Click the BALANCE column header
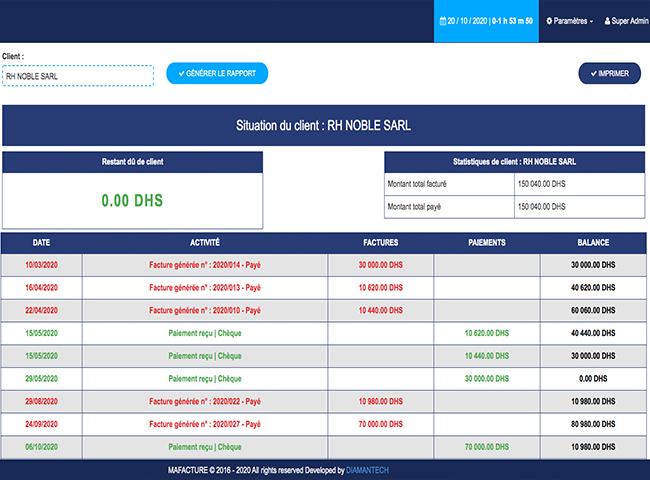Screen dimensions: 650x480 point(592,242)
